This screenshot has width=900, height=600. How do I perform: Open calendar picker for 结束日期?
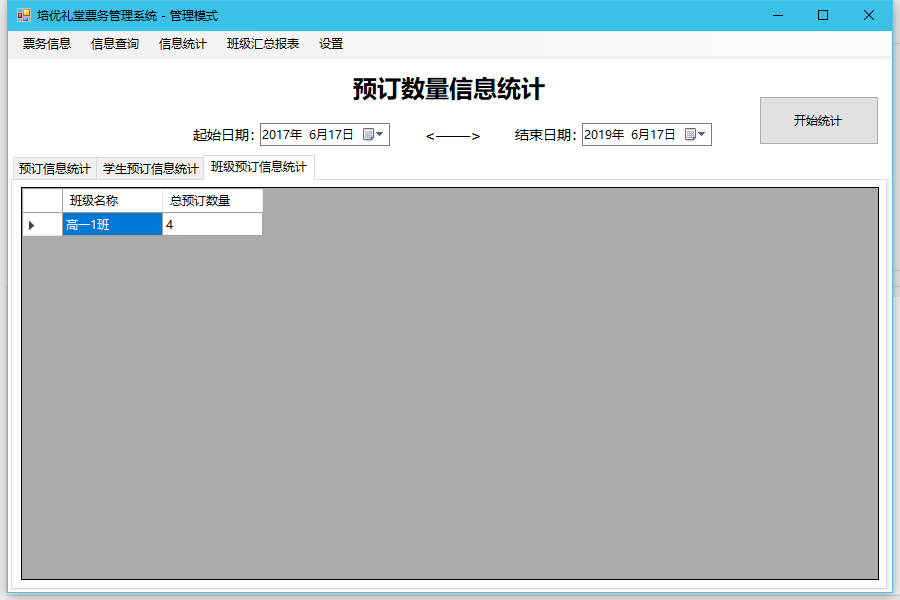click(696, 135)
